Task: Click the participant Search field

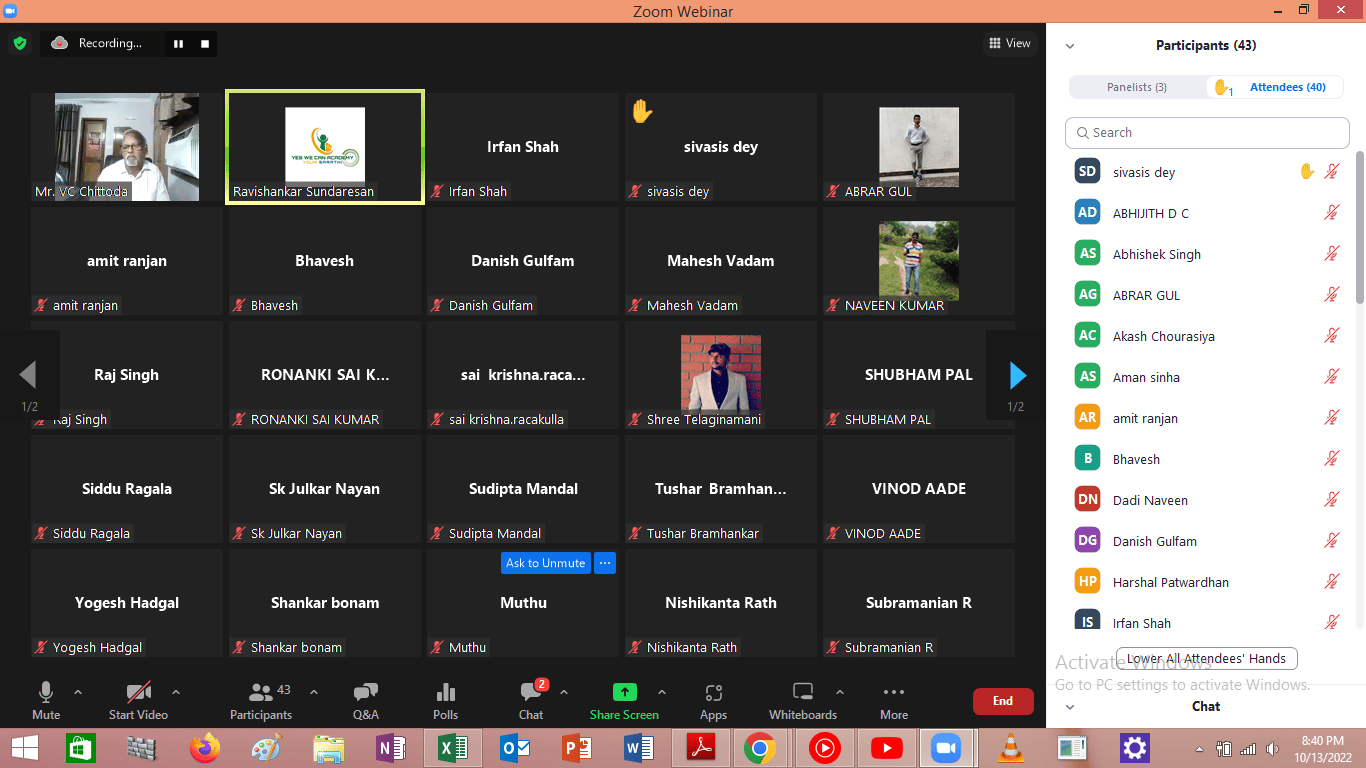Action: (x=1207, y=132)
